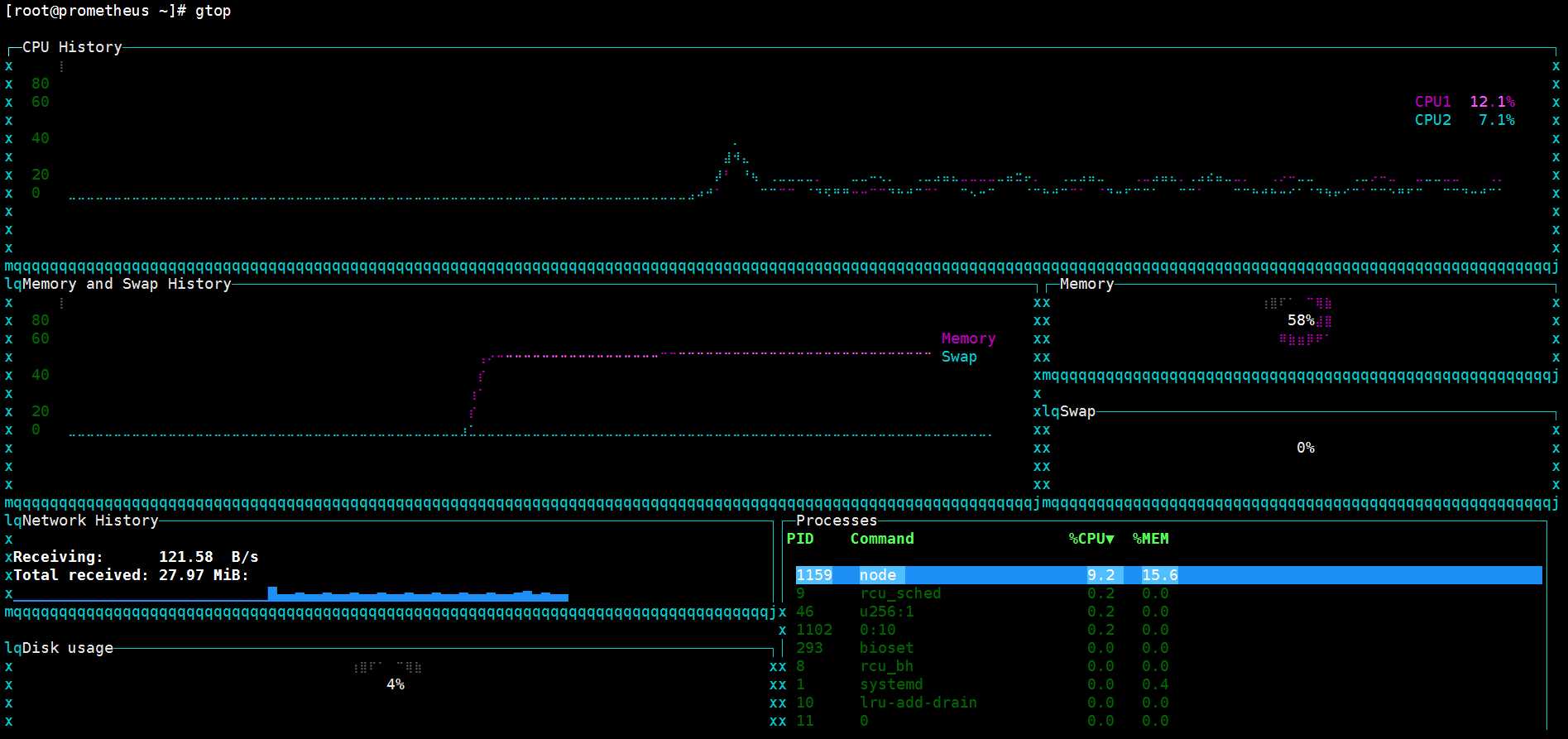Sort processes by PID column header
This screenshot has height=739, width=1568.
pos(800,539)
